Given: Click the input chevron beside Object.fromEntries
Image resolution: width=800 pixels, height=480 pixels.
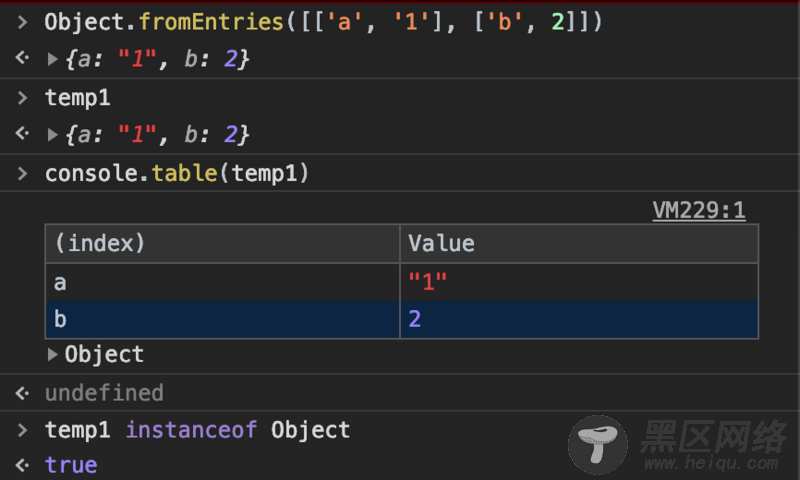Looking at the screenshot, I should [22, 22].
